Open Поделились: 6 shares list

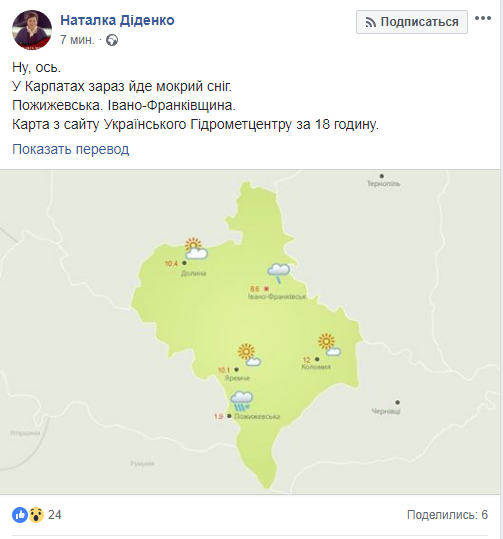tap(447, 515)
